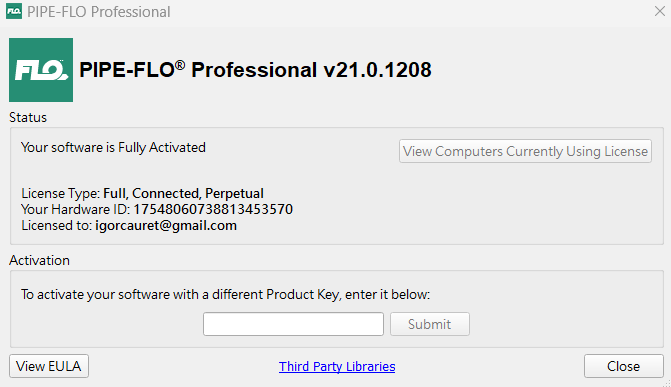Submit the entered product key

[x=430, y=324]
